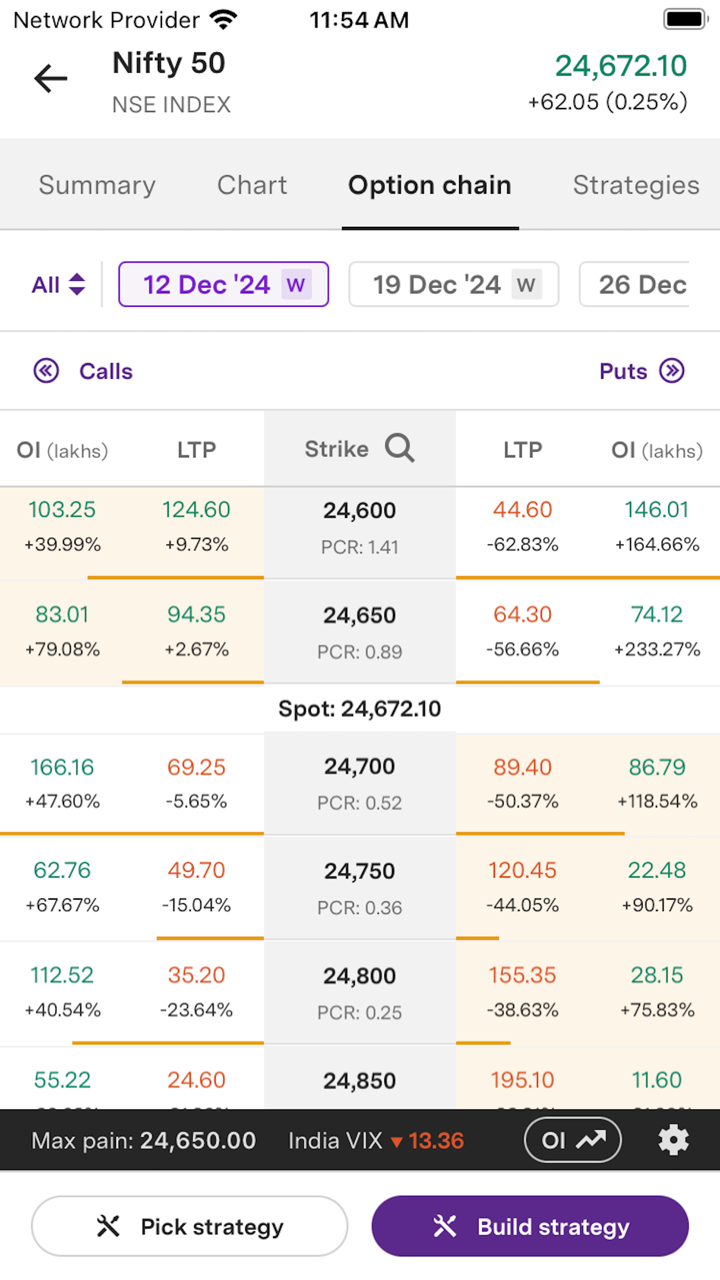720x1280 pixels.
Task: Expand the 24,700 strike row
Action: click(x=360, y=783)
